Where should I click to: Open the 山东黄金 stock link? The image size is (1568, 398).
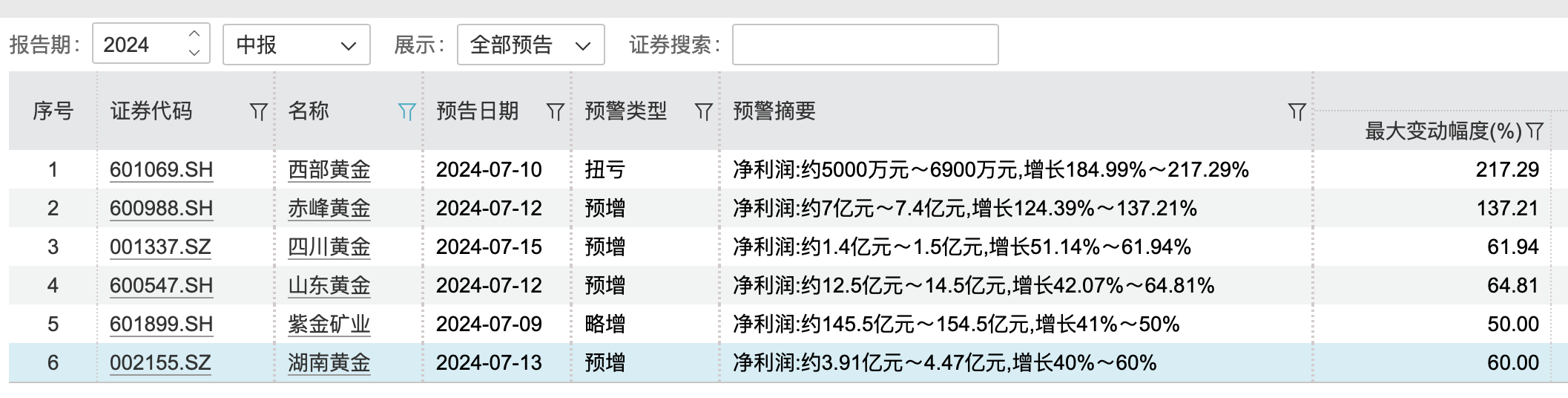coord(329,286)
